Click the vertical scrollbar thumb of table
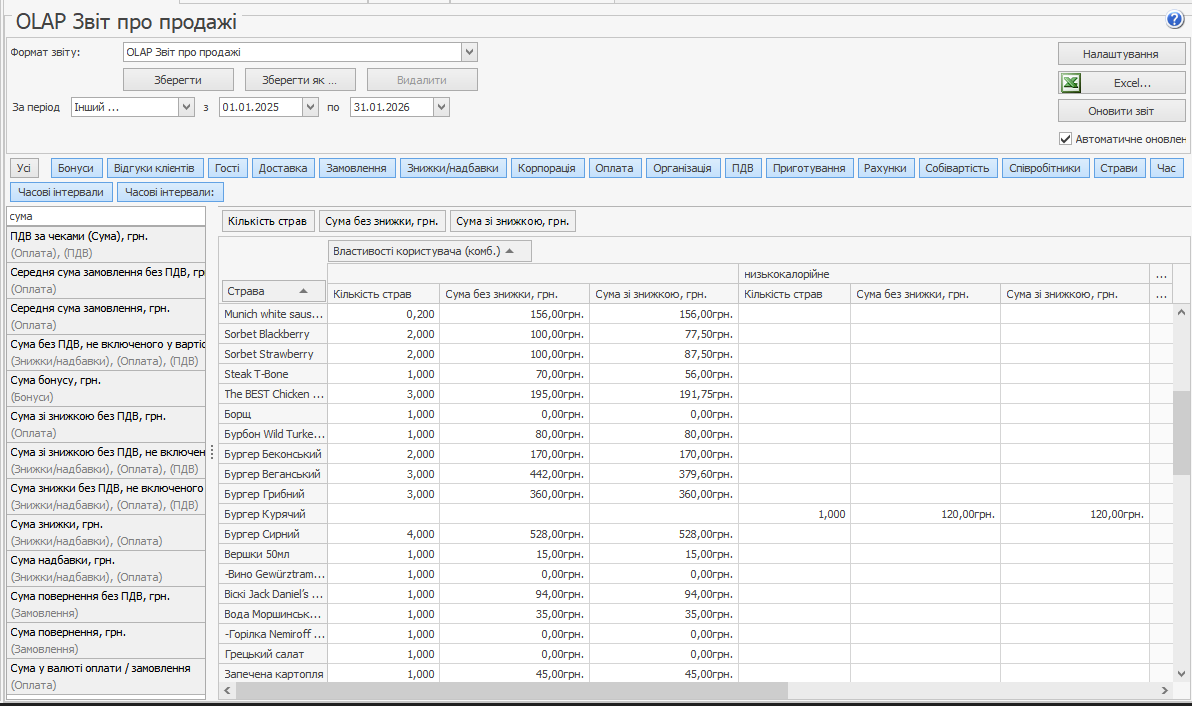 pyautogui.click(x=1181, y=432)
